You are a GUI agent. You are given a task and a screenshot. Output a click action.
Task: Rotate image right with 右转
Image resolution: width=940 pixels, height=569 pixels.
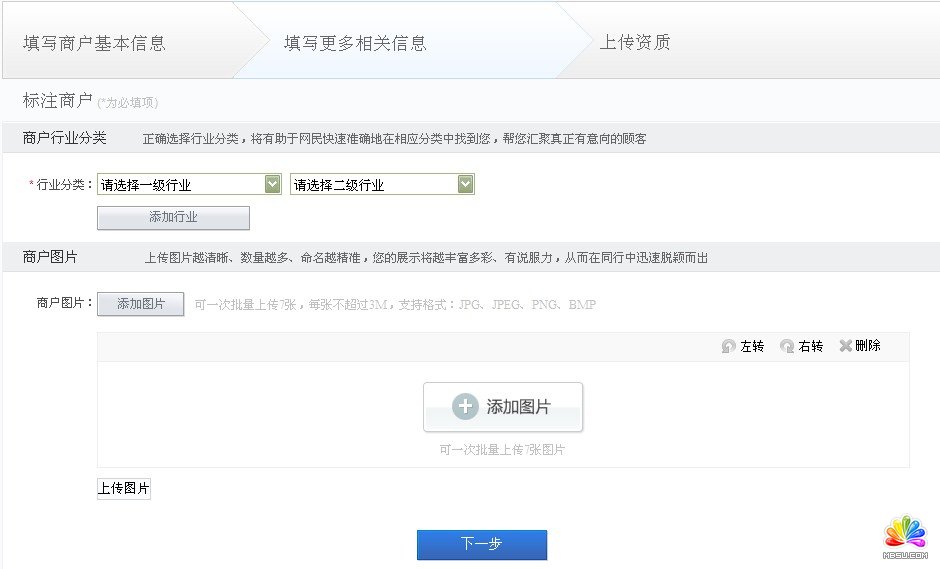(802, 346)
